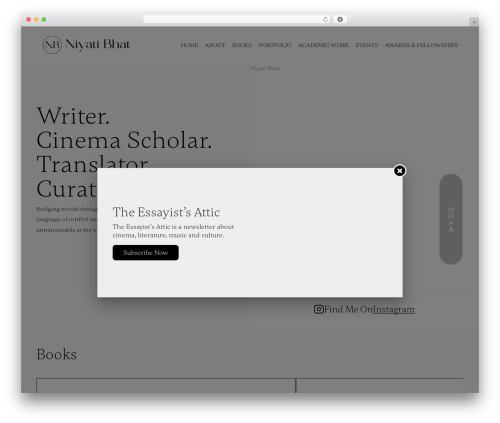Open AWARDS & FELLOWSHIPS page
This screenshot has height=423, width=500.
pos(421,45)
